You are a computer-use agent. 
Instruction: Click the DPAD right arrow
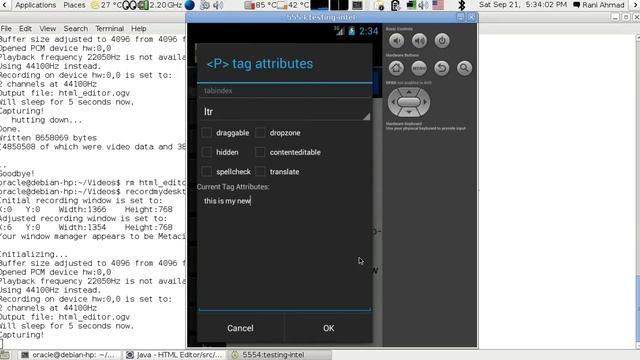click(x=425, y=102)
